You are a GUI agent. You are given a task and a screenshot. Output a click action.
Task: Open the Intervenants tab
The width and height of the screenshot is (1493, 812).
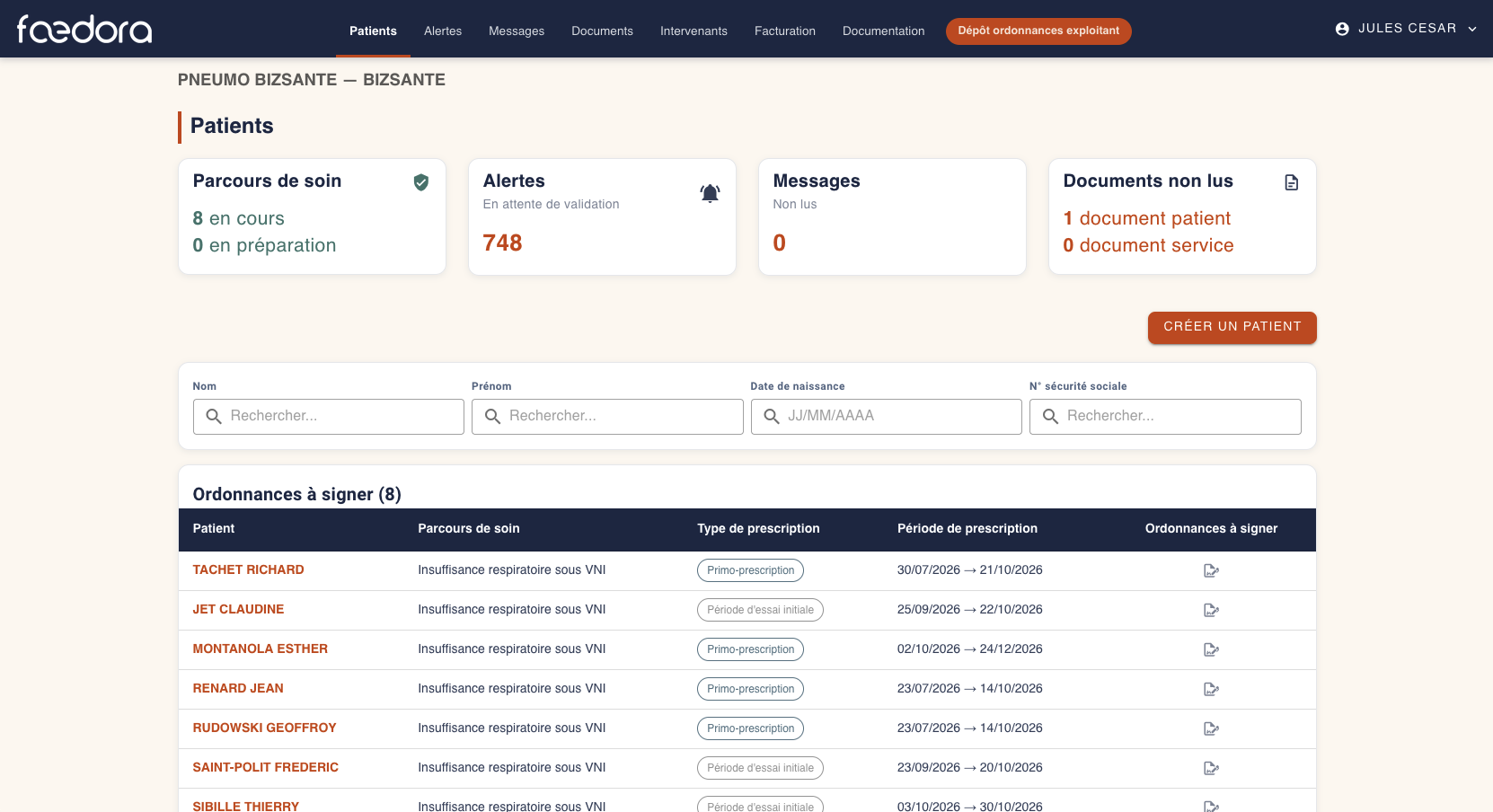tap(693, 31)
